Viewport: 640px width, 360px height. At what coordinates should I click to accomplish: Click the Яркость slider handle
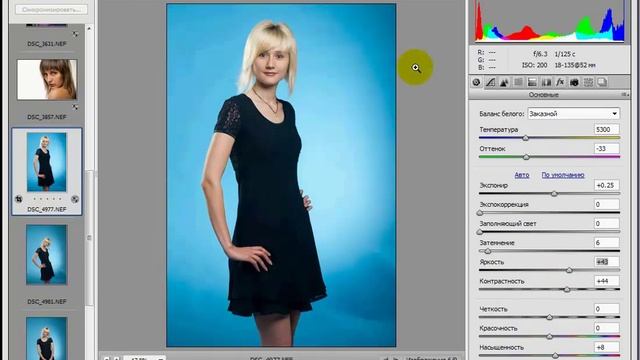point(569,271)
